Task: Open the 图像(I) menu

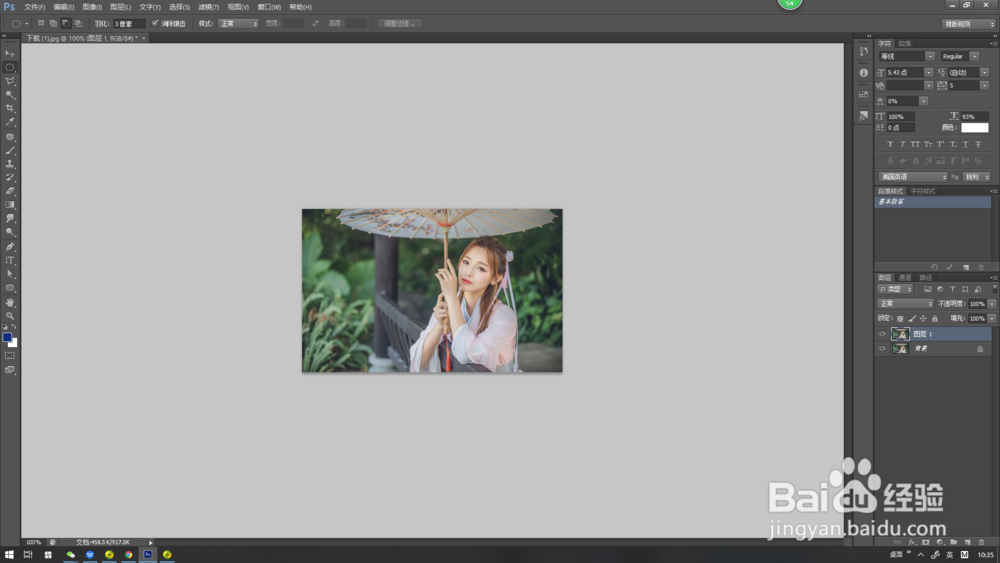Action: pyautogui.click(x=92, y=7)
